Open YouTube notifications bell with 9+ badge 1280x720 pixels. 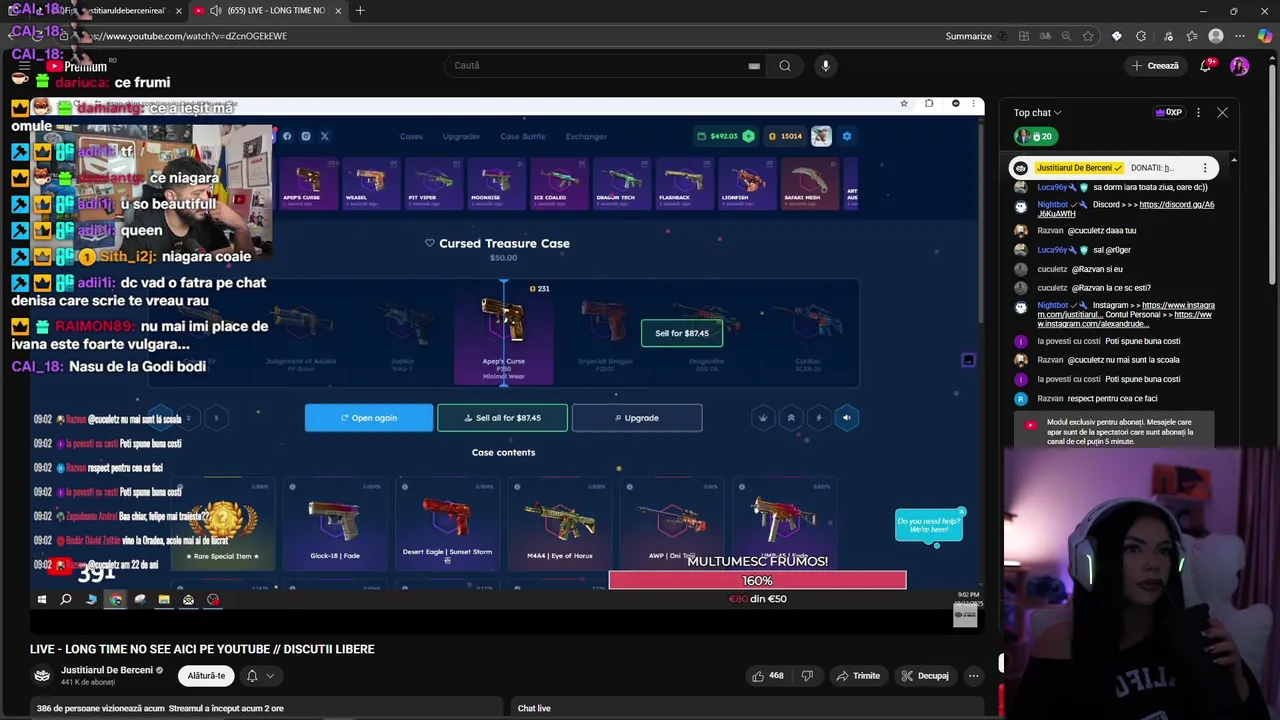pos(1208,65)
